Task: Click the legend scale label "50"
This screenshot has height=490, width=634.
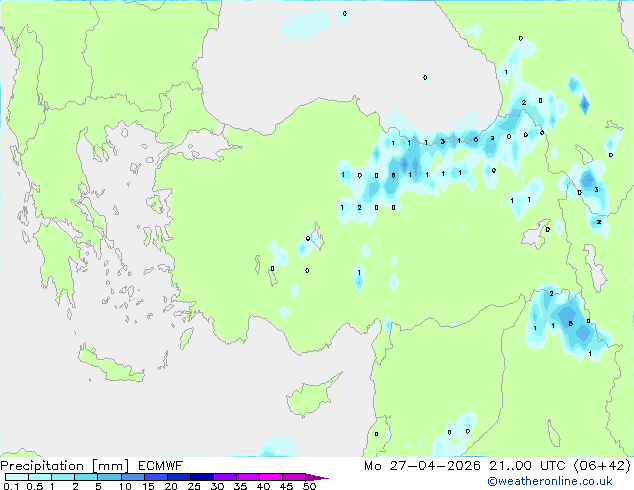Action: [x=310, y=486]
